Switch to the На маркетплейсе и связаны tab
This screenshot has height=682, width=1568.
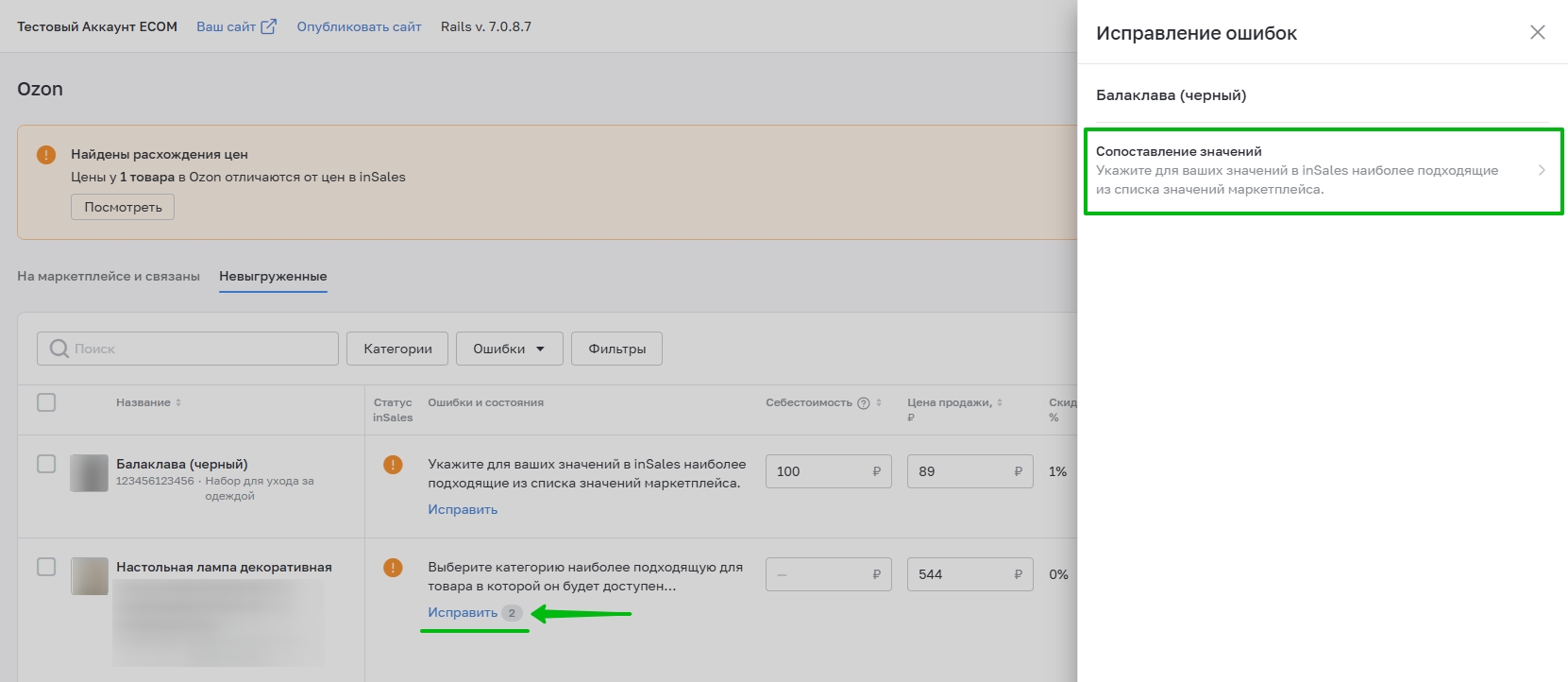109,276
